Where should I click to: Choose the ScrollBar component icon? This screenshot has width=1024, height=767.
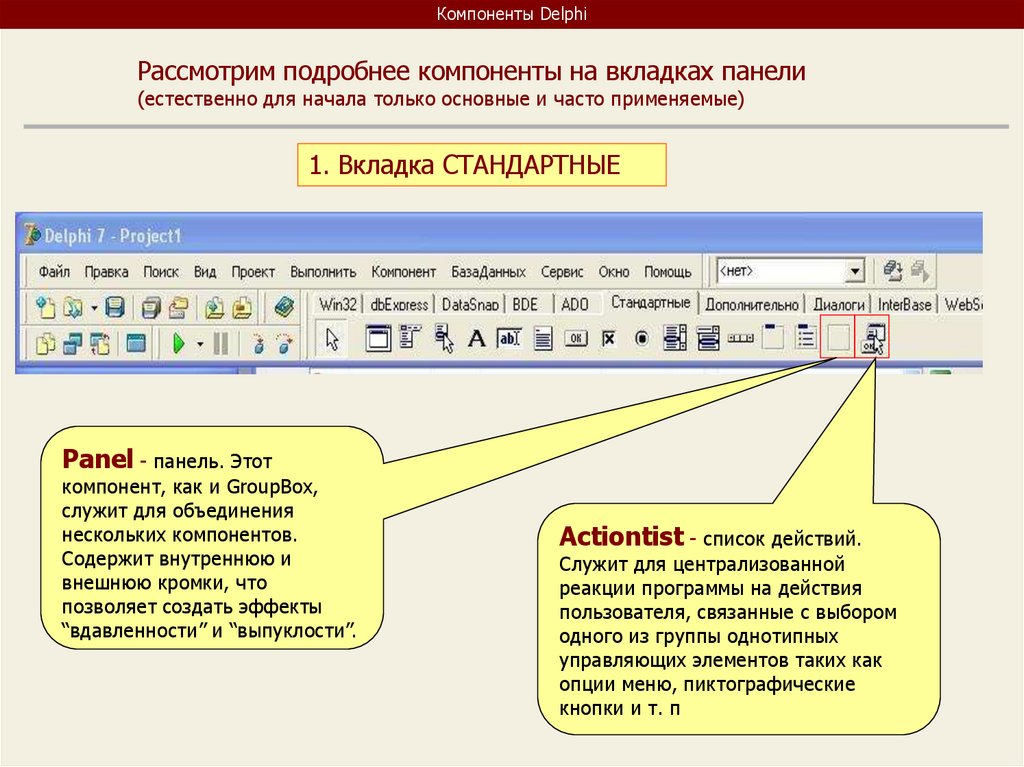(741, 338)
